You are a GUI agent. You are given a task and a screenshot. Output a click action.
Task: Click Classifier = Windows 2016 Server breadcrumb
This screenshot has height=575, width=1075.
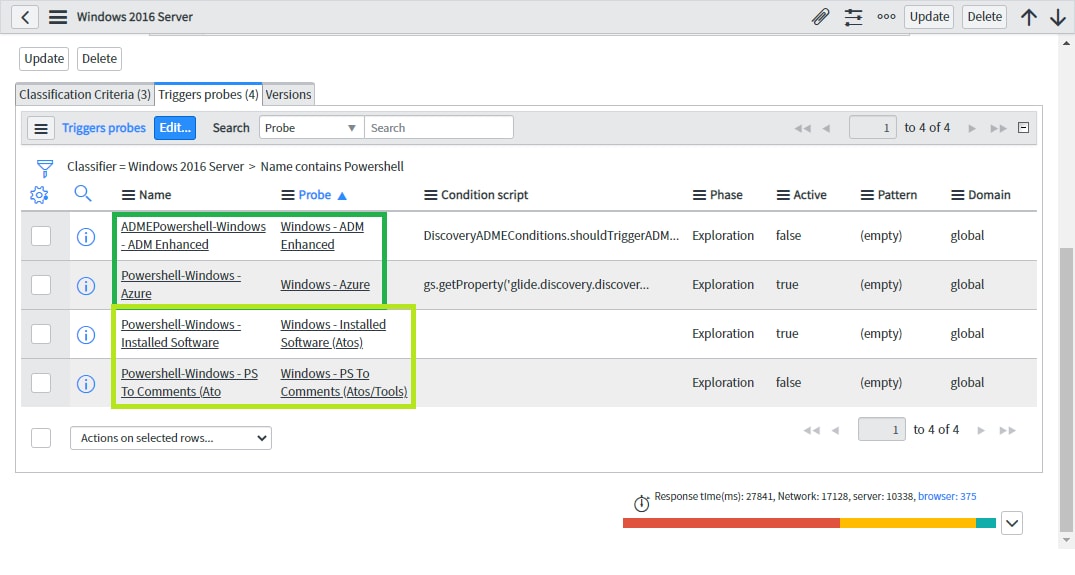[155, 167]
